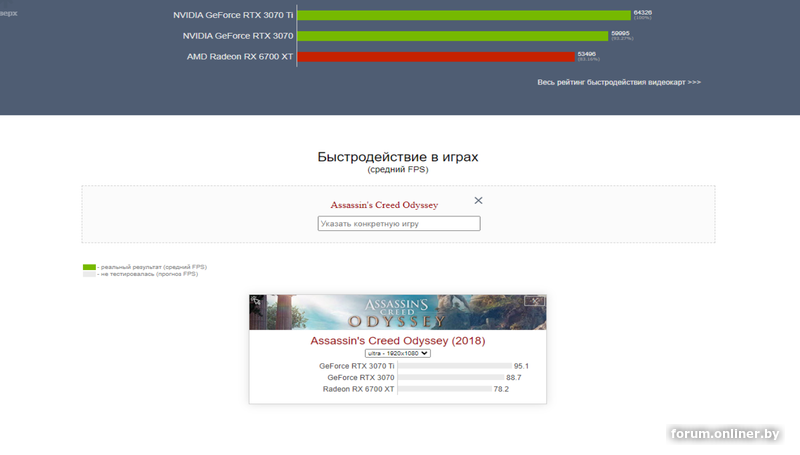Click the icon at the banner's top-left corner
The height and width of the screenshot is (455, 800).
tap(256, 301)
